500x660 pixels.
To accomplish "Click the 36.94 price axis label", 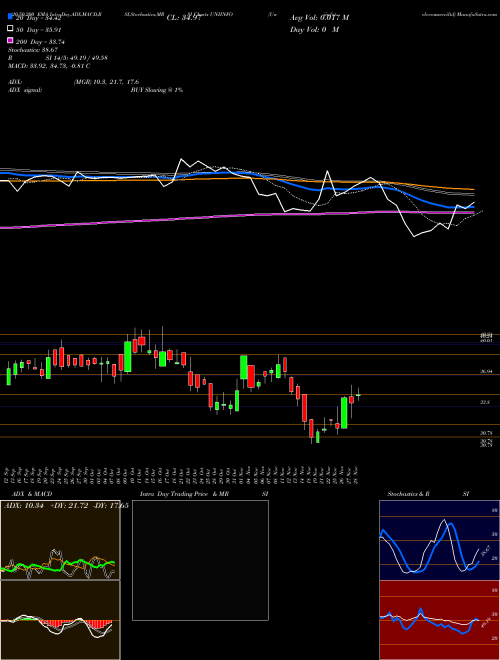I will [486, 372].
